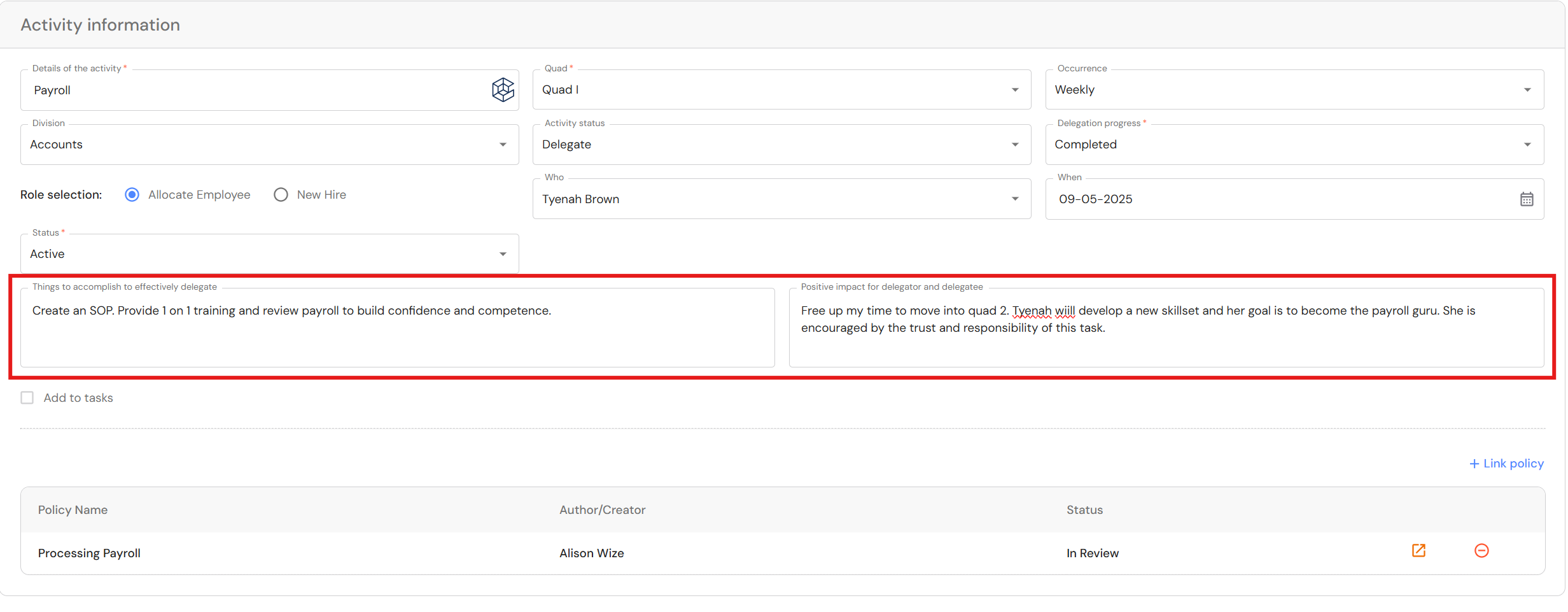Screen dimensions: 1568x612
Task: Remove the Processing Payroll policy link
Action: pos(1481,551)
